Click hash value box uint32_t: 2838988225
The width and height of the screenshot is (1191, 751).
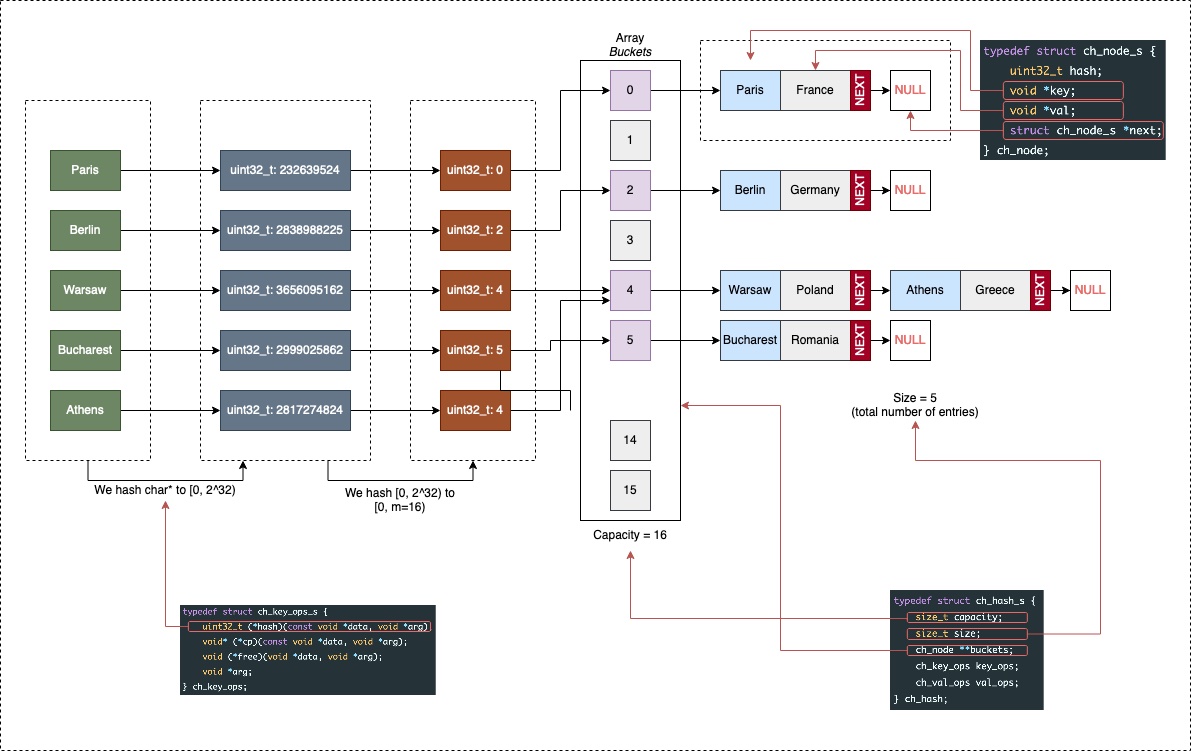tap(284, 230)
